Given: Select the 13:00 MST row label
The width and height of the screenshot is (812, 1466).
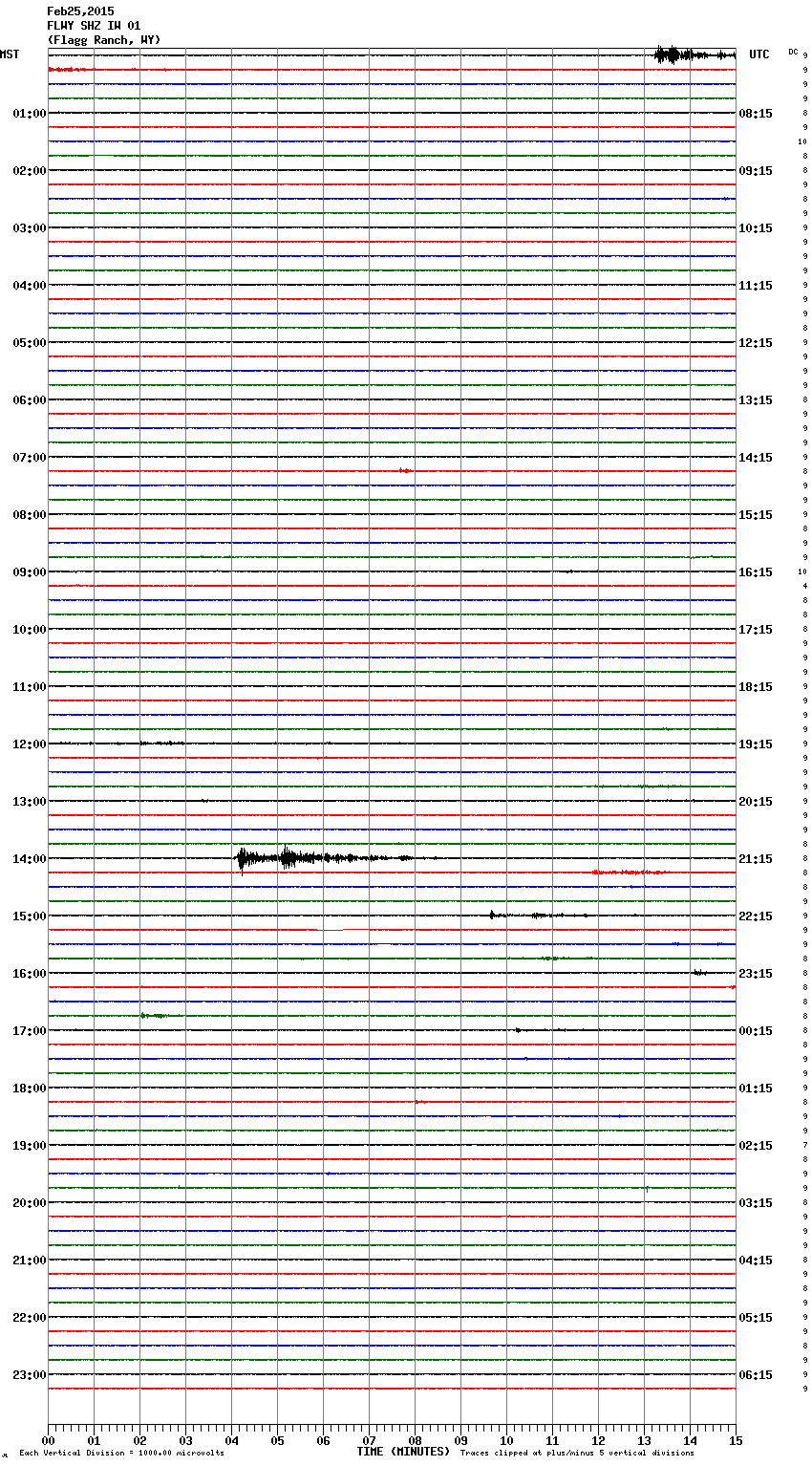Looking at the screenshot, I should pyautogui.click(x=30, y=802).
